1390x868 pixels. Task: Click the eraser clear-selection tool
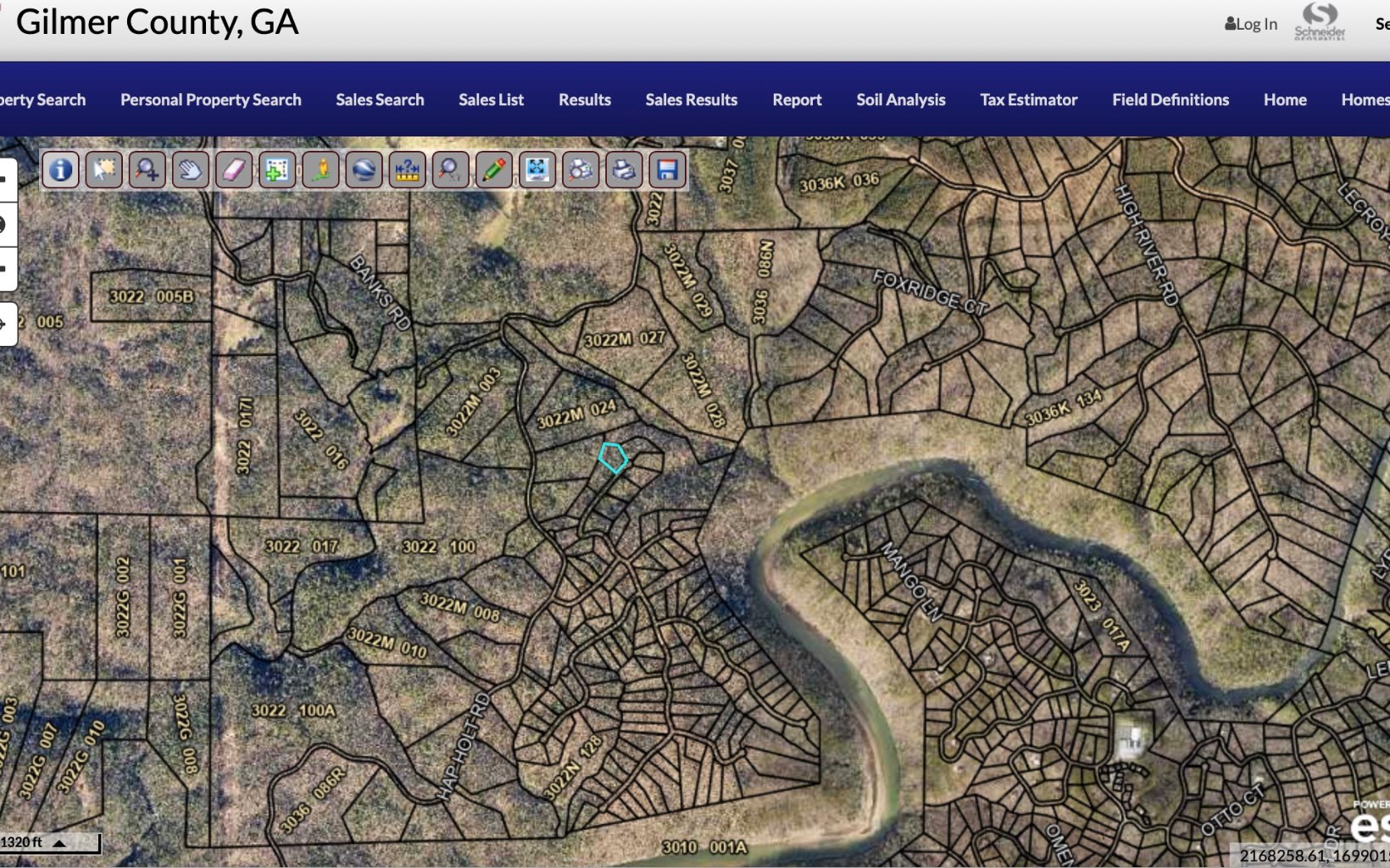click(x=233, y=170)
